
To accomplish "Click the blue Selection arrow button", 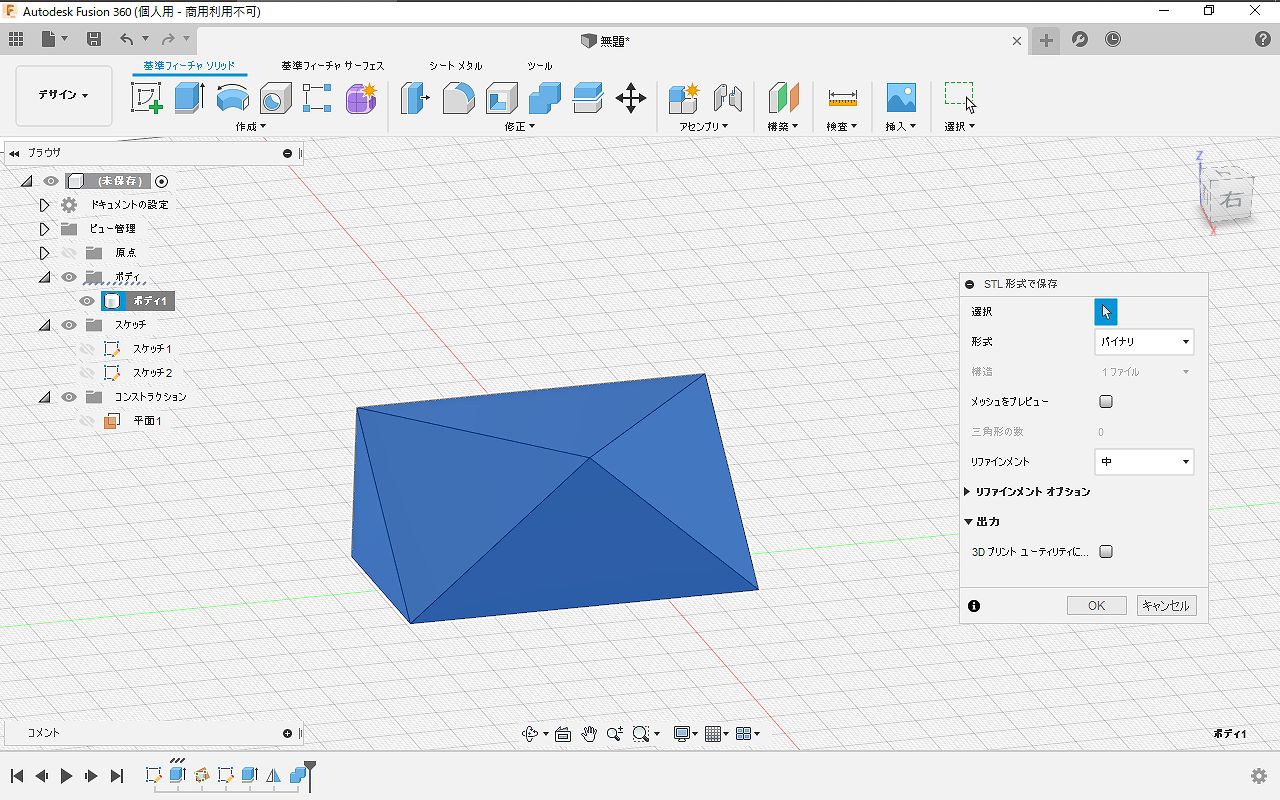I will 1106,312.
